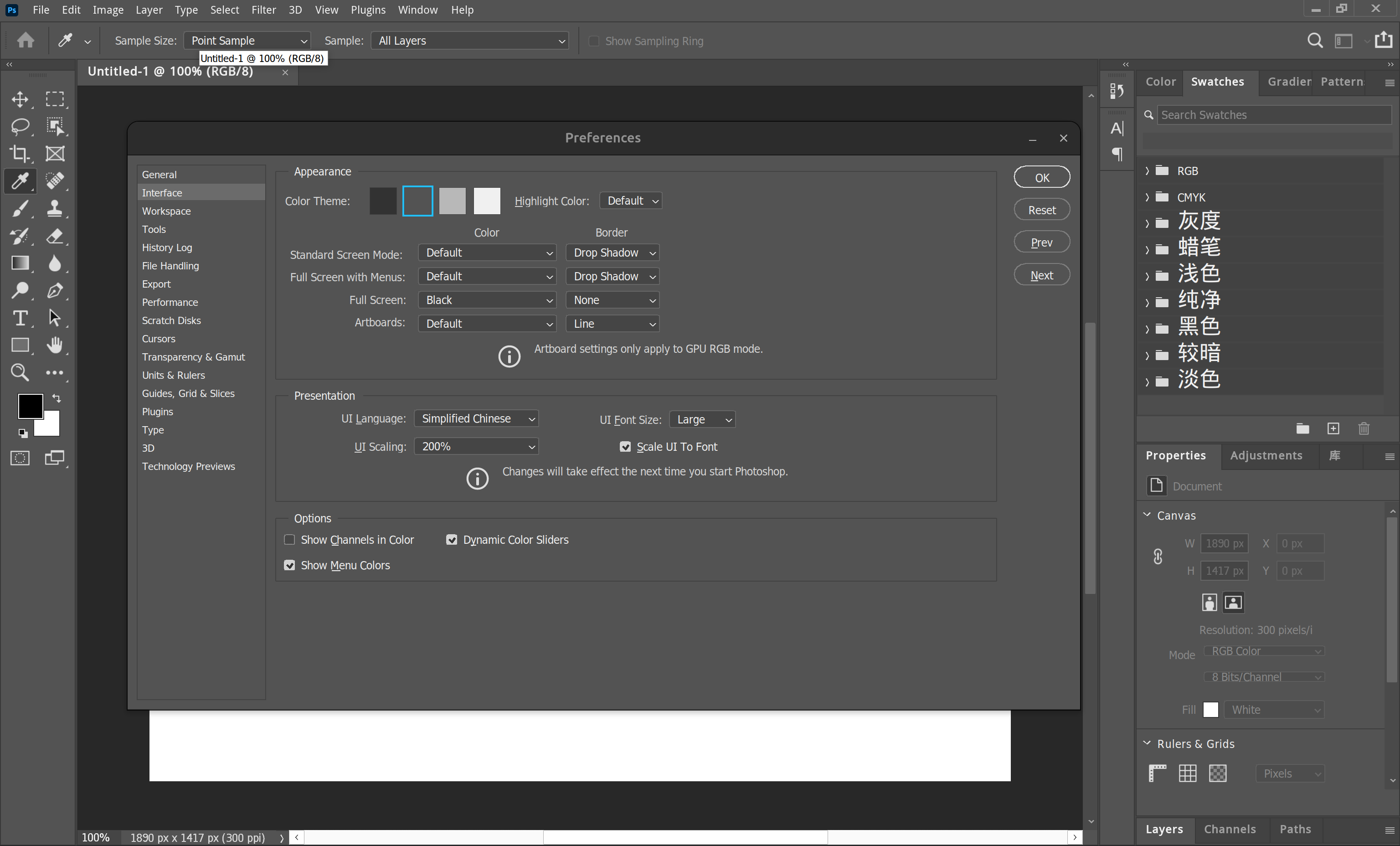Select the Hand tool
1400x846 pixels.
55,345
